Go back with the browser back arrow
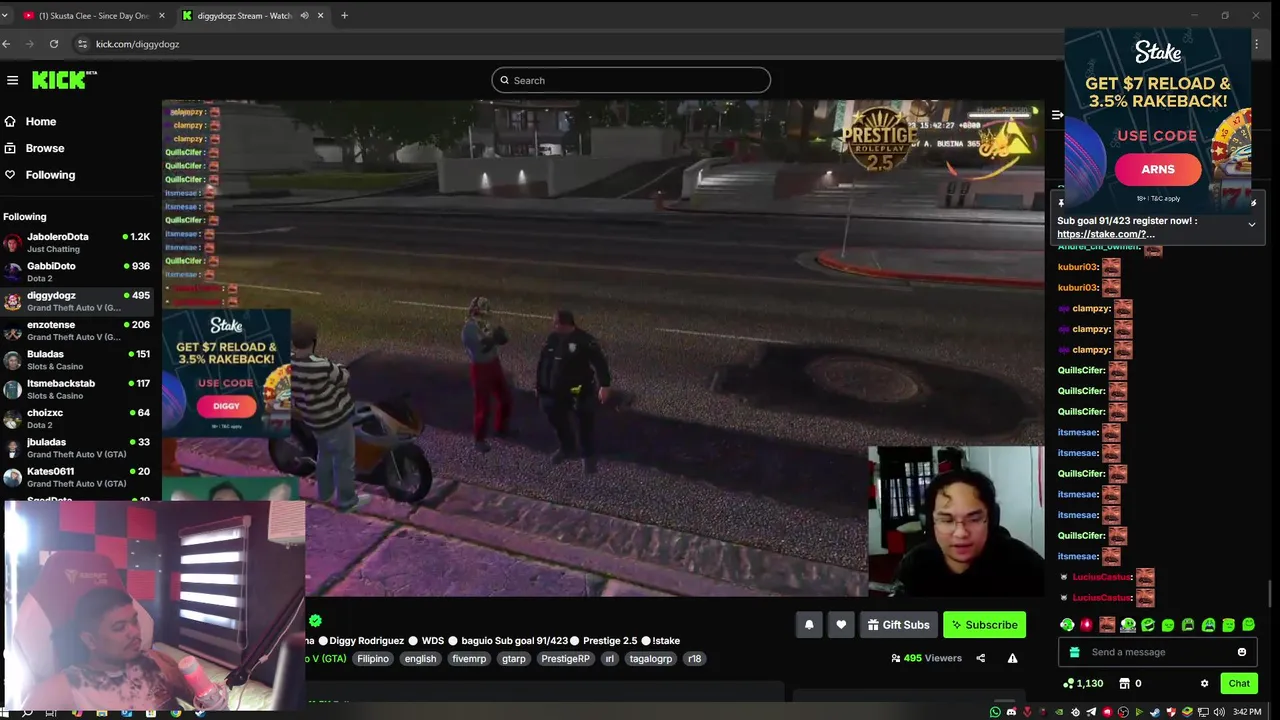Image resolution: width=1280 pixels, height=720 pixels. [x=7, y=44]
